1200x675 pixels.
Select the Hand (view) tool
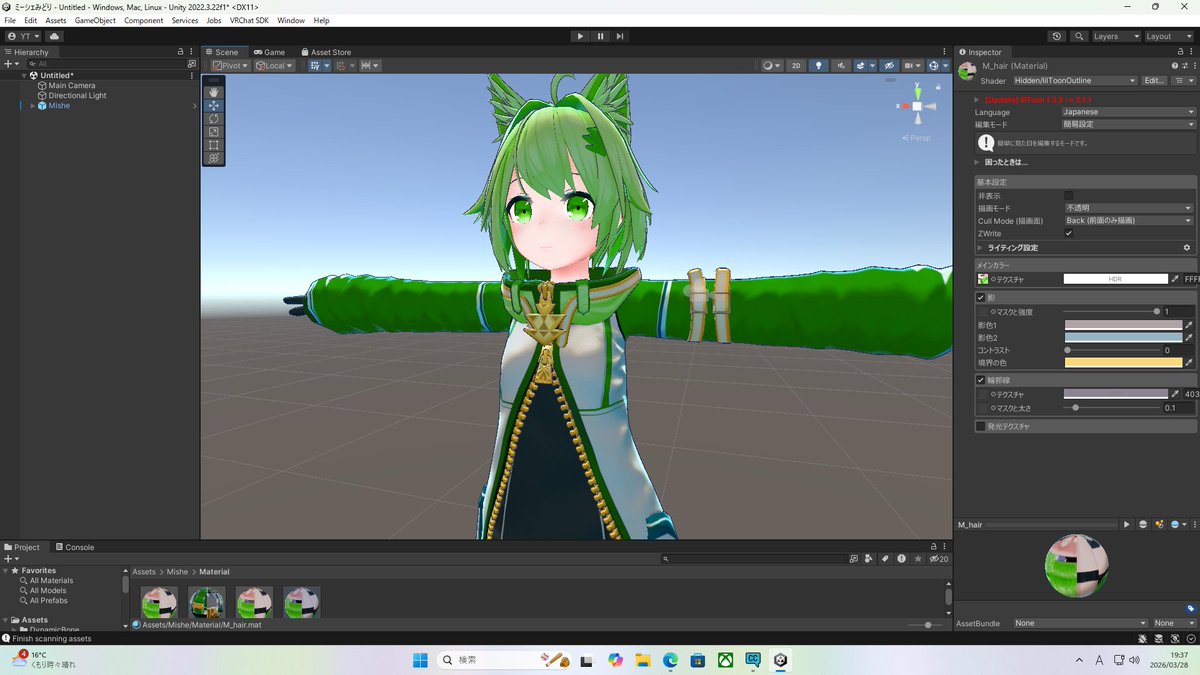click(214, 92)
